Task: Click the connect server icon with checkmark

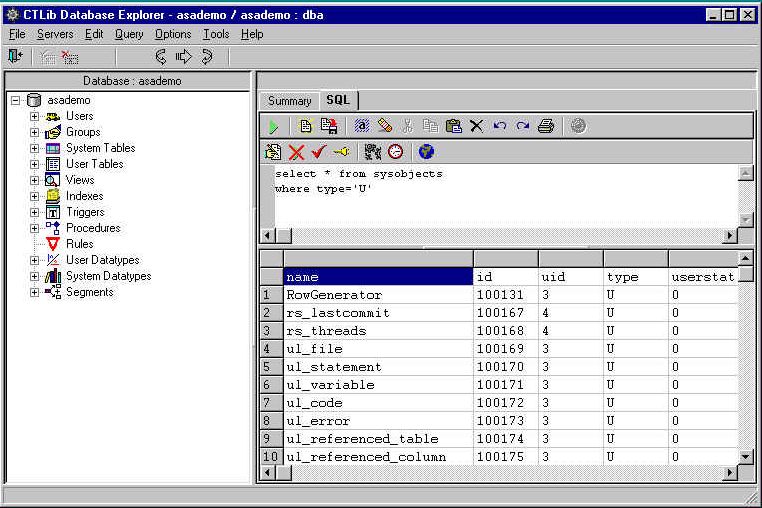Action: tap(48, 57)
